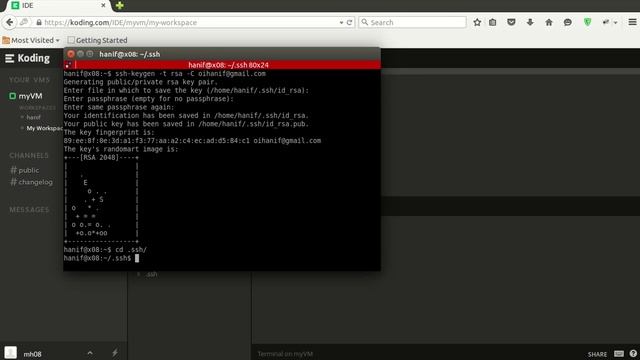Click the key fingerprint line in terminal
This screenshot has width=640, height=360.
(192, 140)
